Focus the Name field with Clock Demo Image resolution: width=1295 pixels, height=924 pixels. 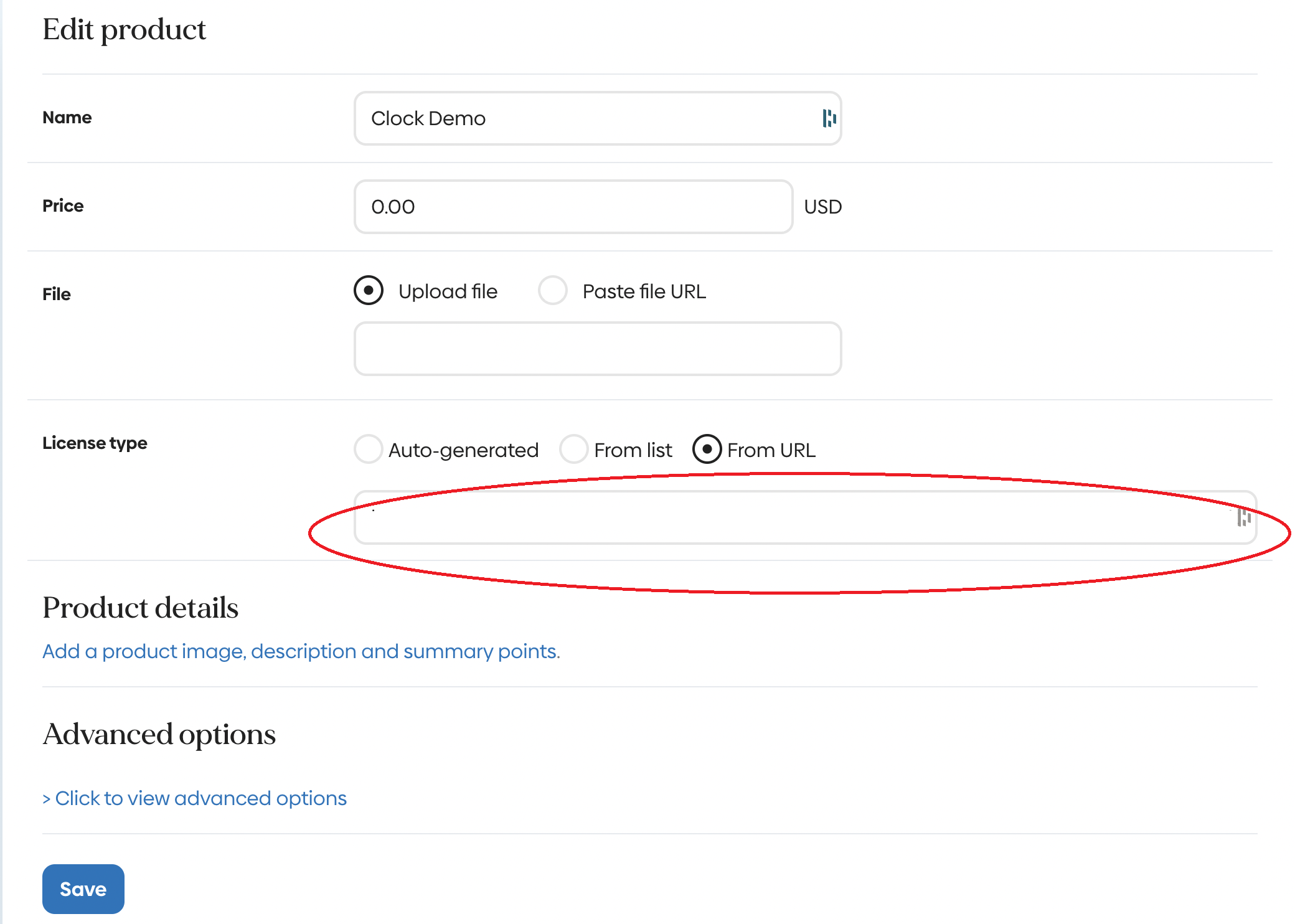tap(598, 118)
